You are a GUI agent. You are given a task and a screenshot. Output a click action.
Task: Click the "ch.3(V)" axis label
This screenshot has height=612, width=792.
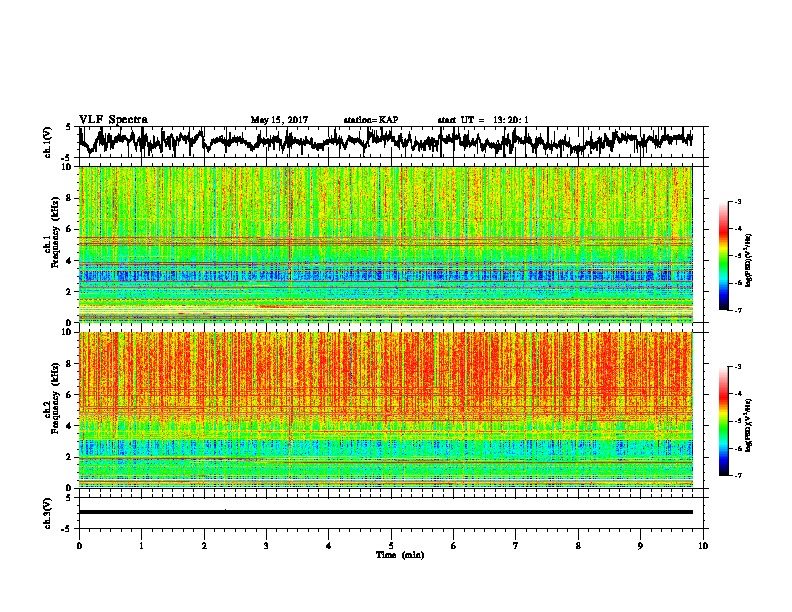point(48,513)
